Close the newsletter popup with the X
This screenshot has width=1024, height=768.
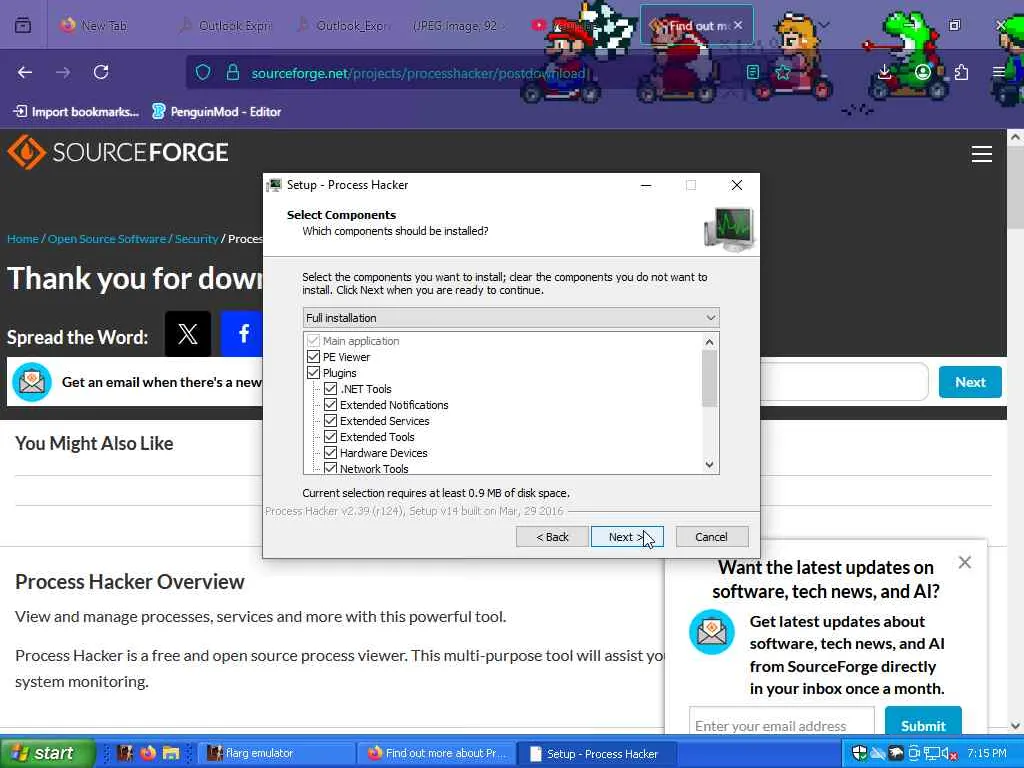point(965,562)
